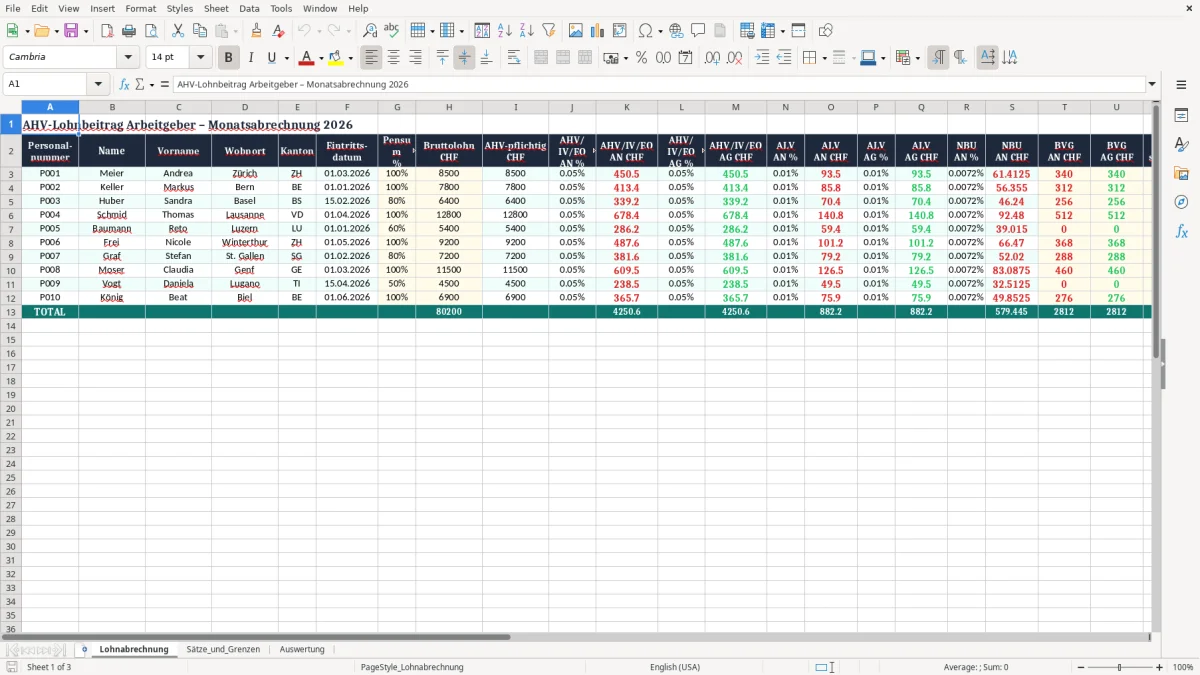This screenshot has width=1200, height=675.
Task: Insert Hyperlink globe icon
Action: pyautogui.click(x=676, y=31)
